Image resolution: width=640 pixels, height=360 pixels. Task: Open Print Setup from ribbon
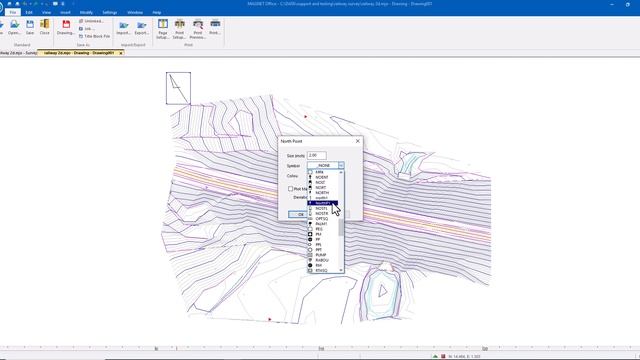tap(179, 29)
